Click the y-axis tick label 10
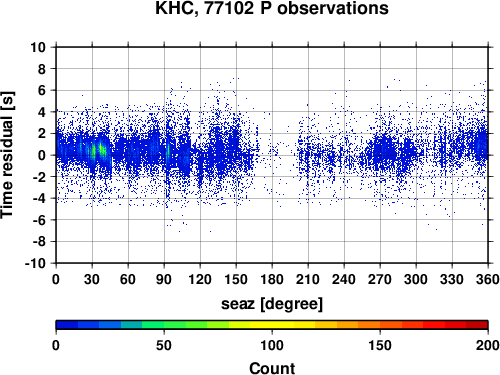 38,47
